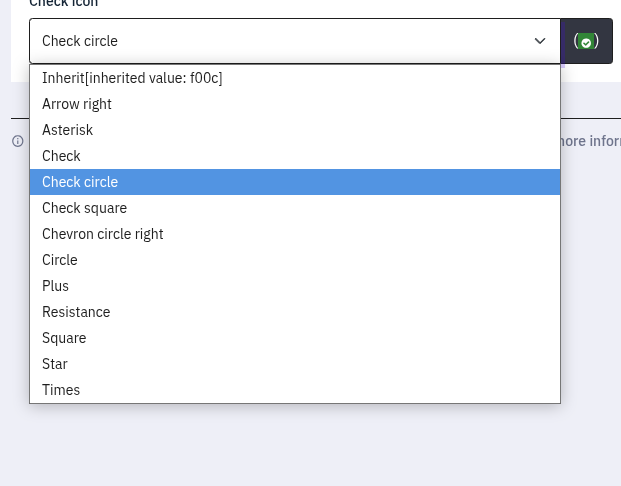Choose the Circle option
Screen dimensions: 621x486
pos(59,260)
